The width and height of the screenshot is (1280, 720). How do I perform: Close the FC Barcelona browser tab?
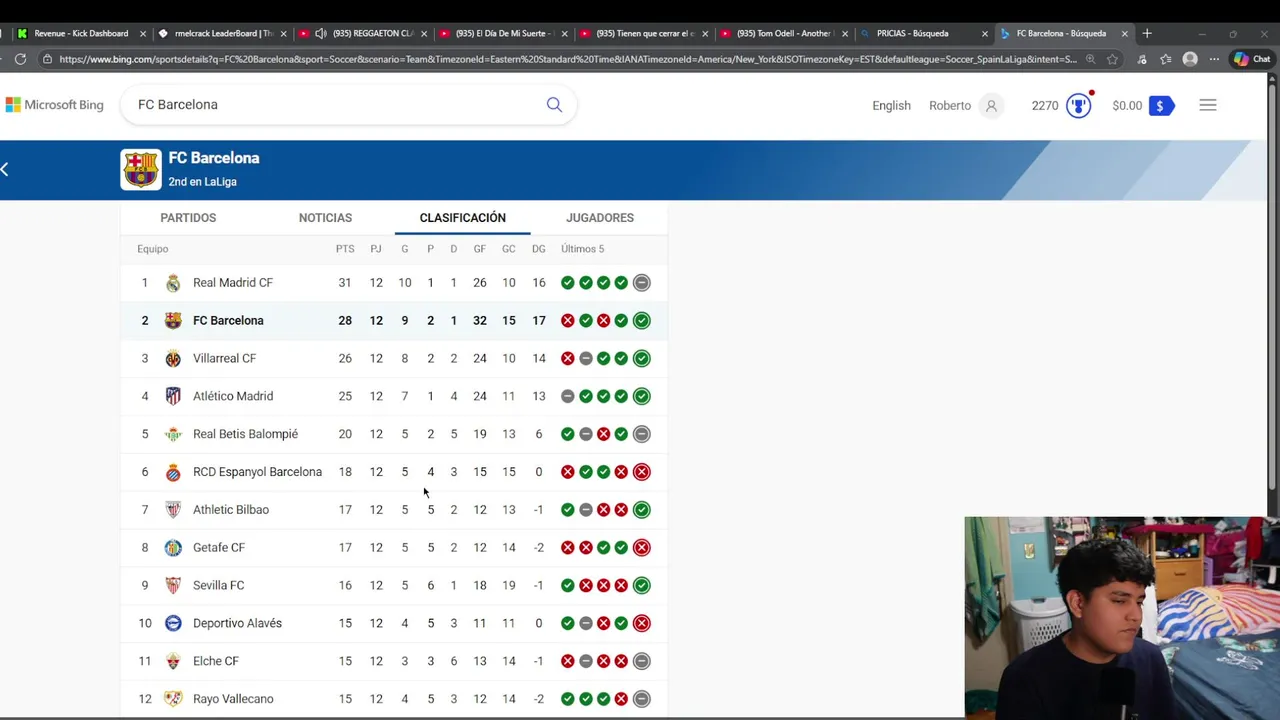1124,33
